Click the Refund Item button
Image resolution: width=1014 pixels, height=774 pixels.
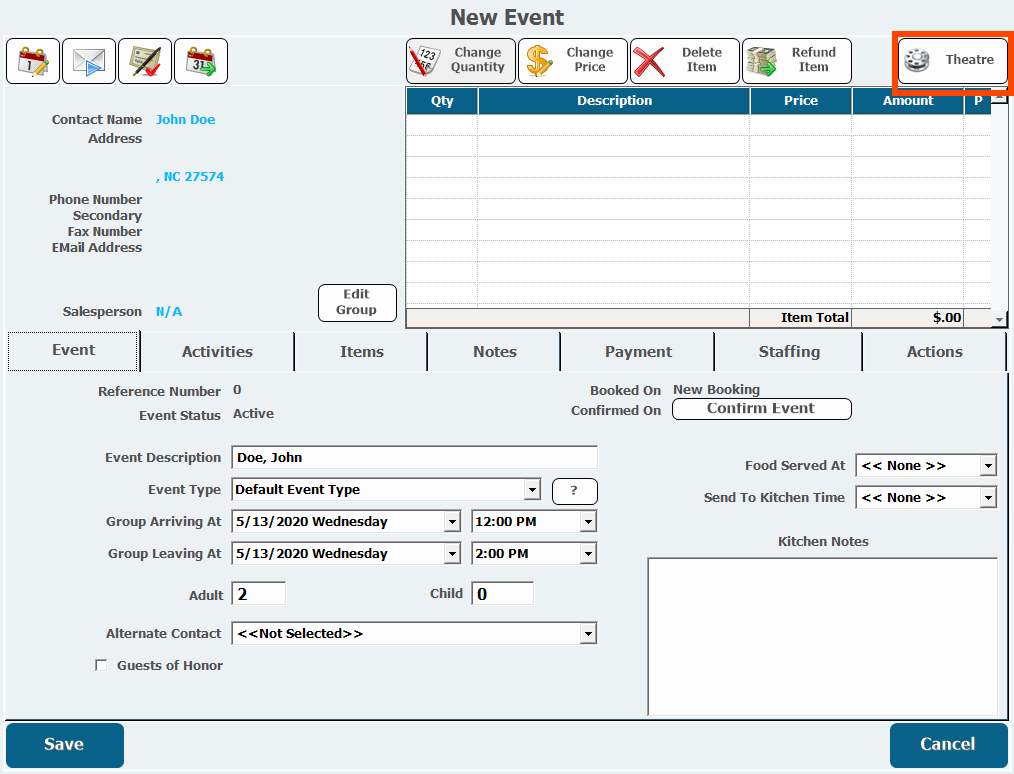(x=797, y=61)
